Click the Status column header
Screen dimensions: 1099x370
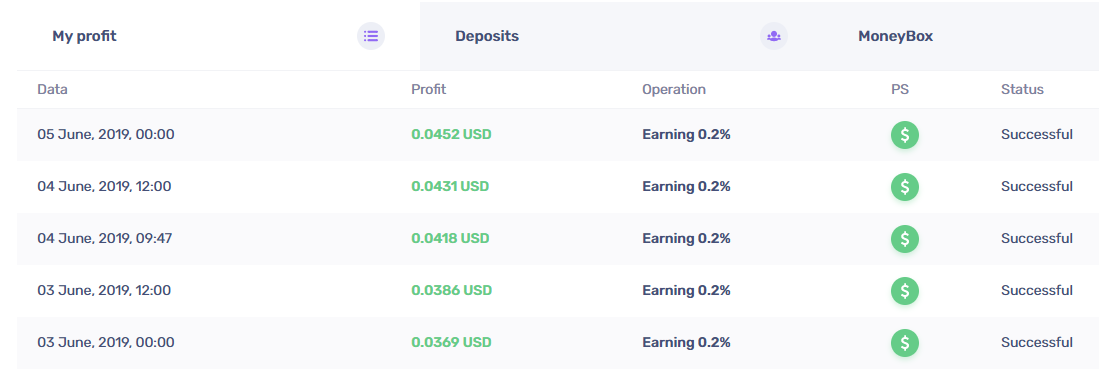click(1022, 90)
